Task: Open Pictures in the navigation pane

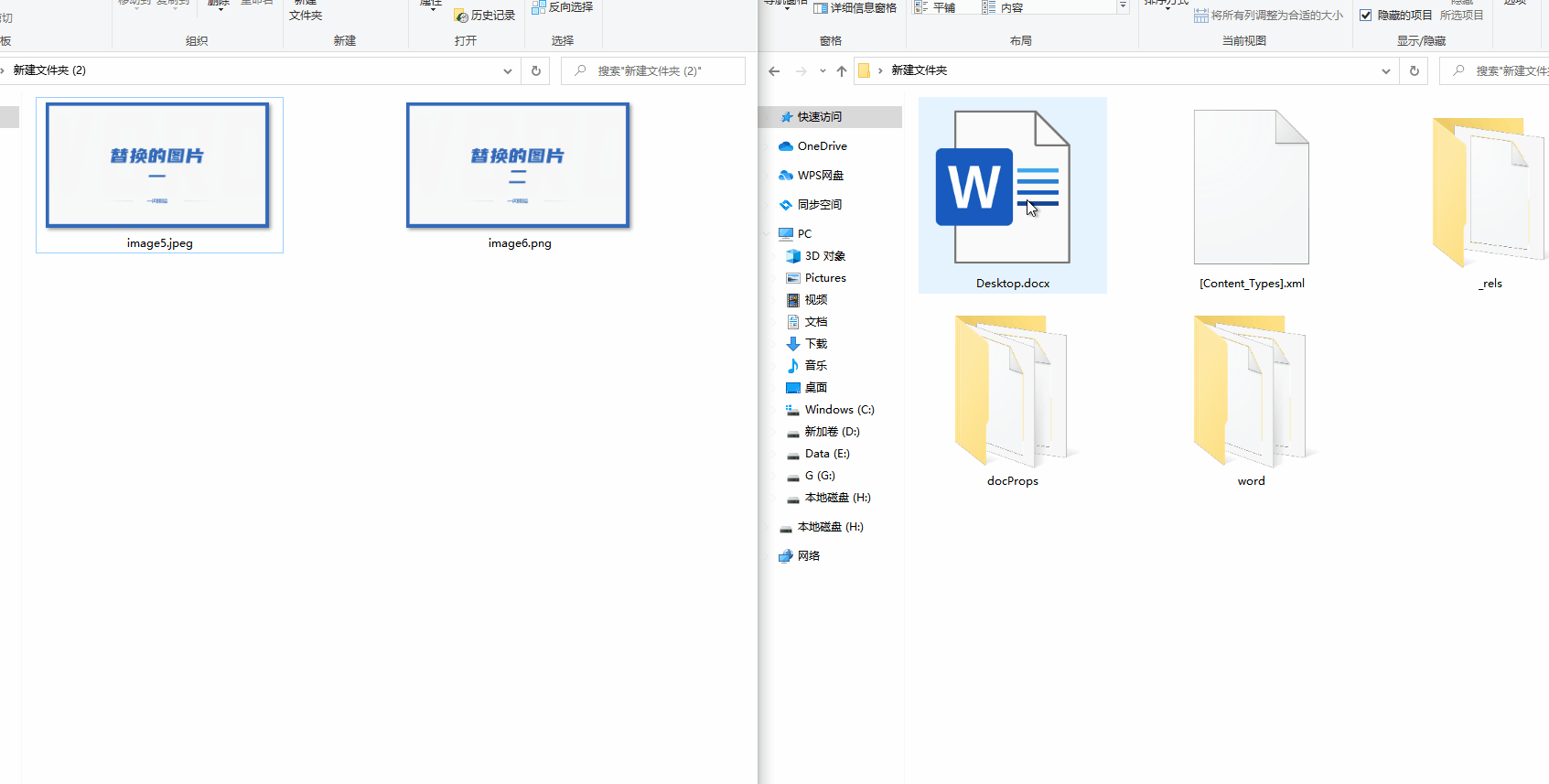Action: click(x=825, y=278)
